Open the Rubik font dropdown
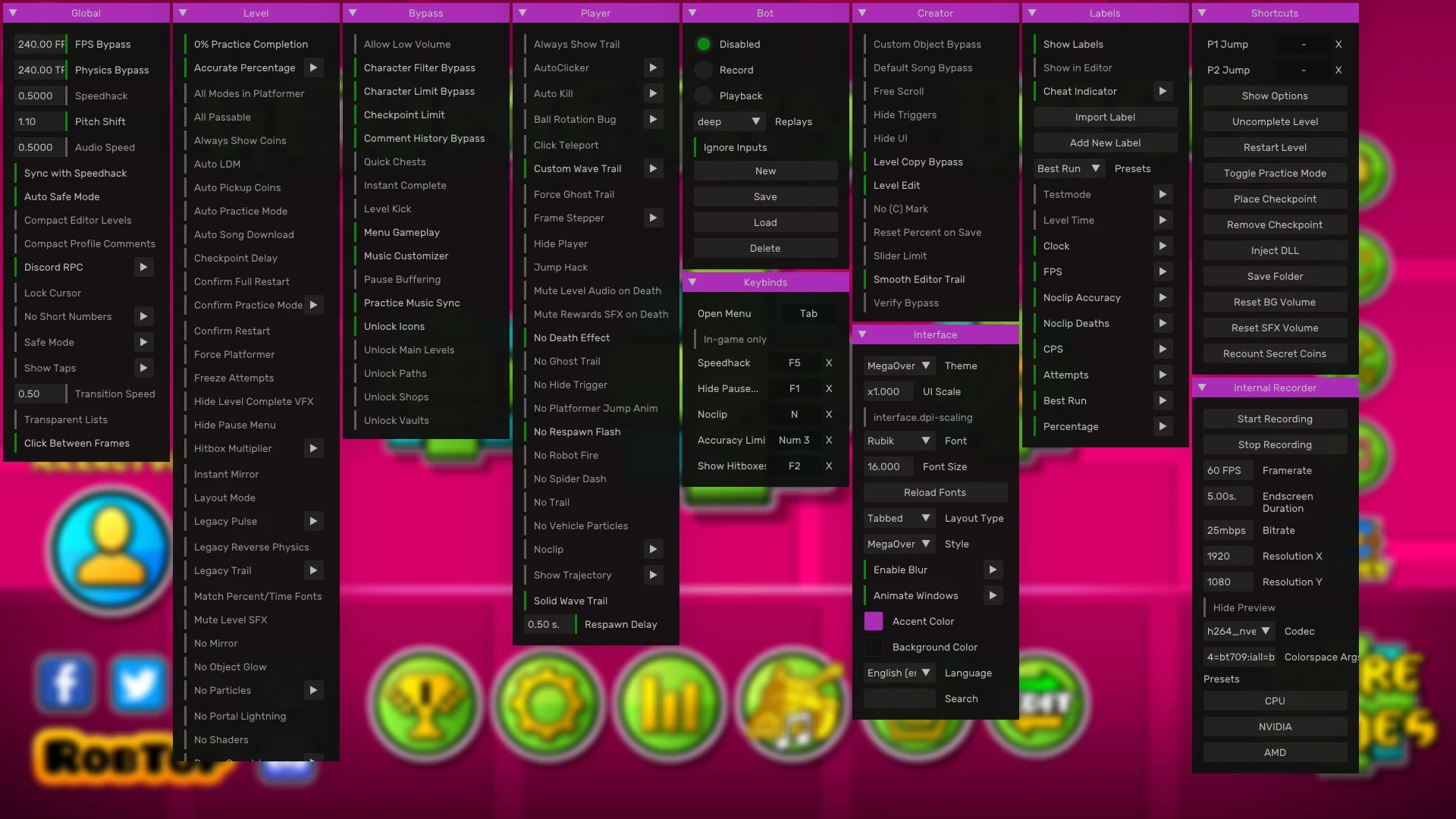 [x=899, y=441]
